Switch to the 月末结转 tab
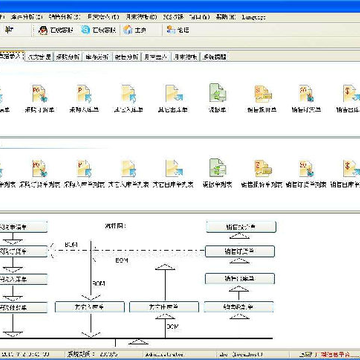Viewport: 360px width, 360px height. coord(185,57)
